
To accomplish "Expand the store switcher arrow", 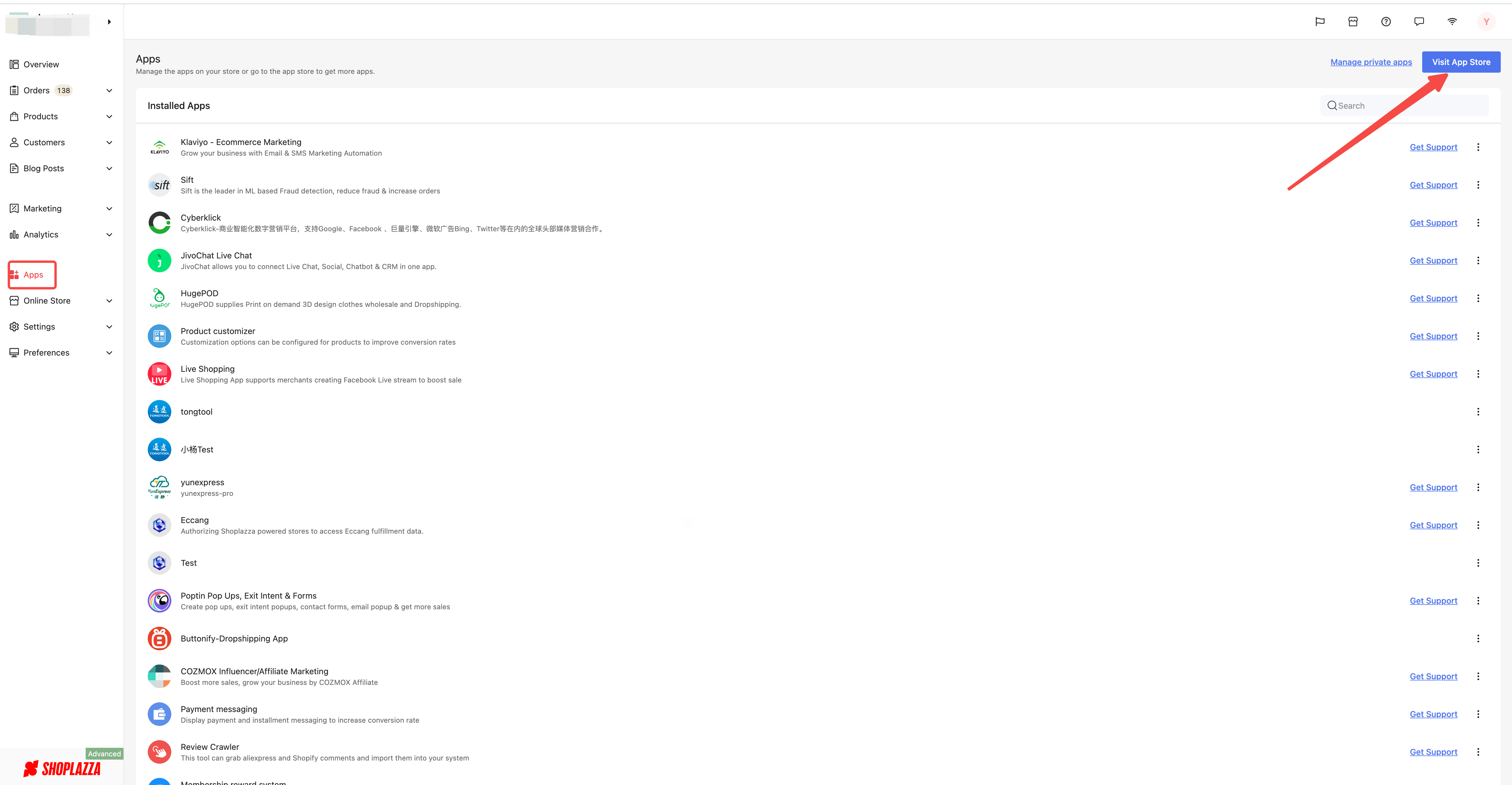I will click(109, 22).
